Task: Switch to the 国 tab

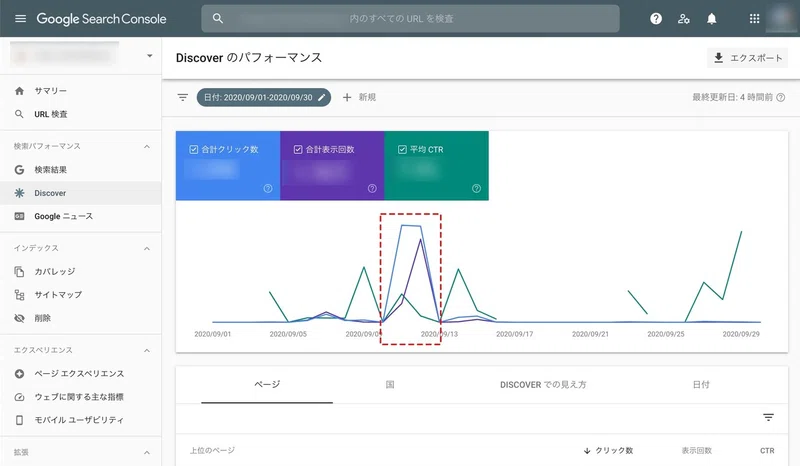Action: [390, 384]
